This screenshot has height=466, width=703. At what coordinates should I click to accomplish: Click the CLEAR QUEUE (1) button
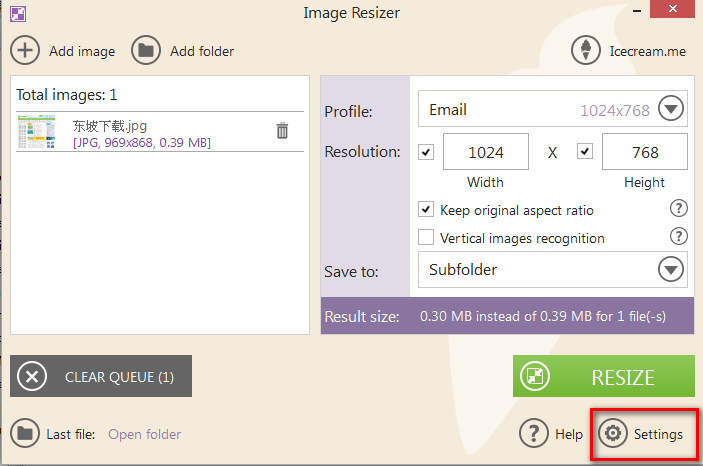101,377
